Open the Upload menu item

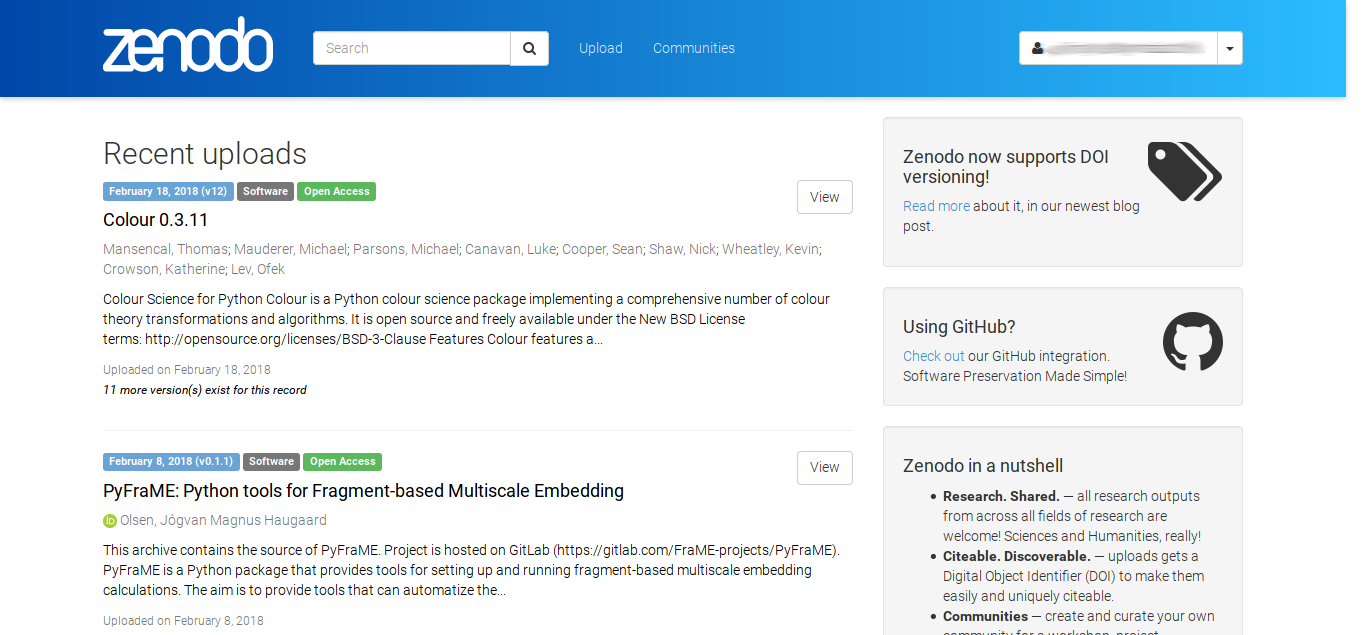coord(600,48)
